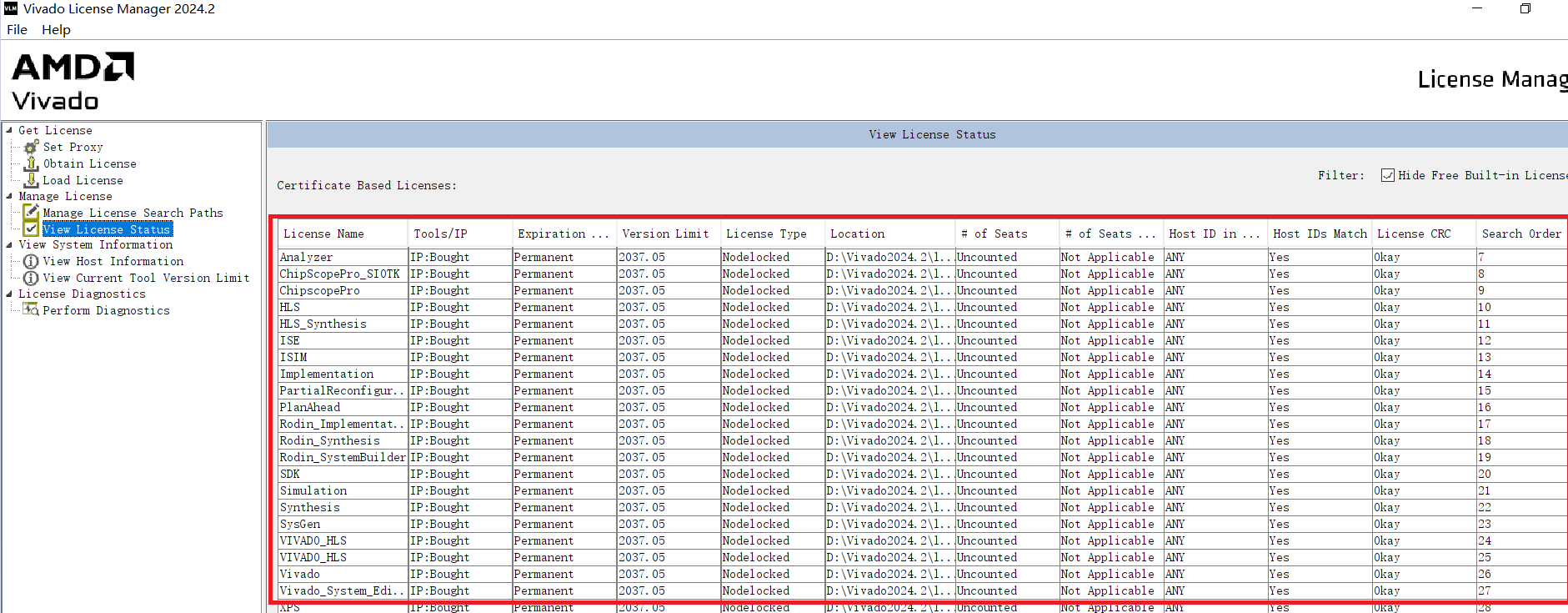Sort by License Type column header
The width and height of the screenshot is (1568, 613).
pyautogui.click(x=772, y=234)
